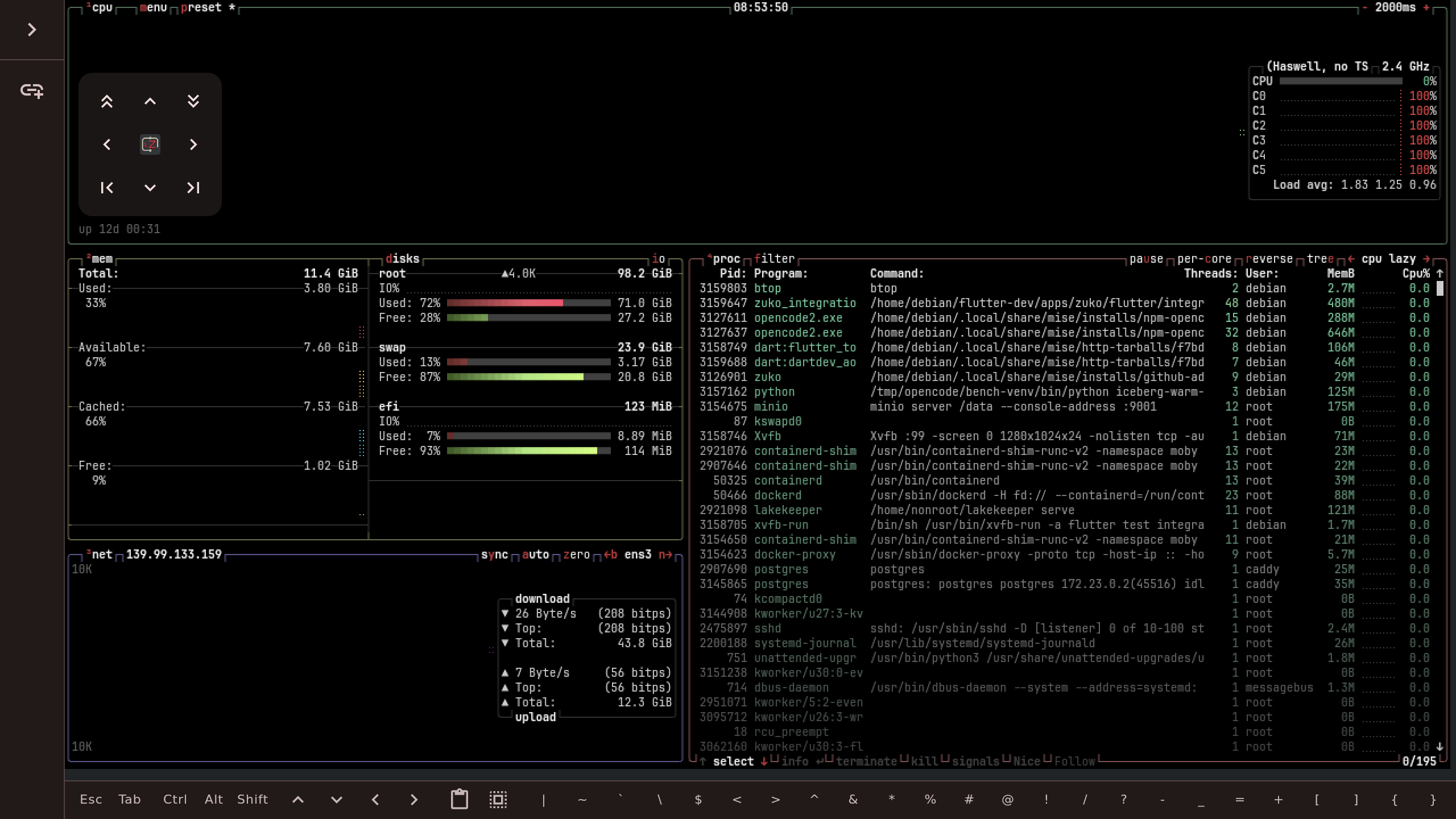The width and height of the screenshot is (1456, 819).
Task: Tap the left arrow in navigation pad
Action: click(x=107, y=144)
